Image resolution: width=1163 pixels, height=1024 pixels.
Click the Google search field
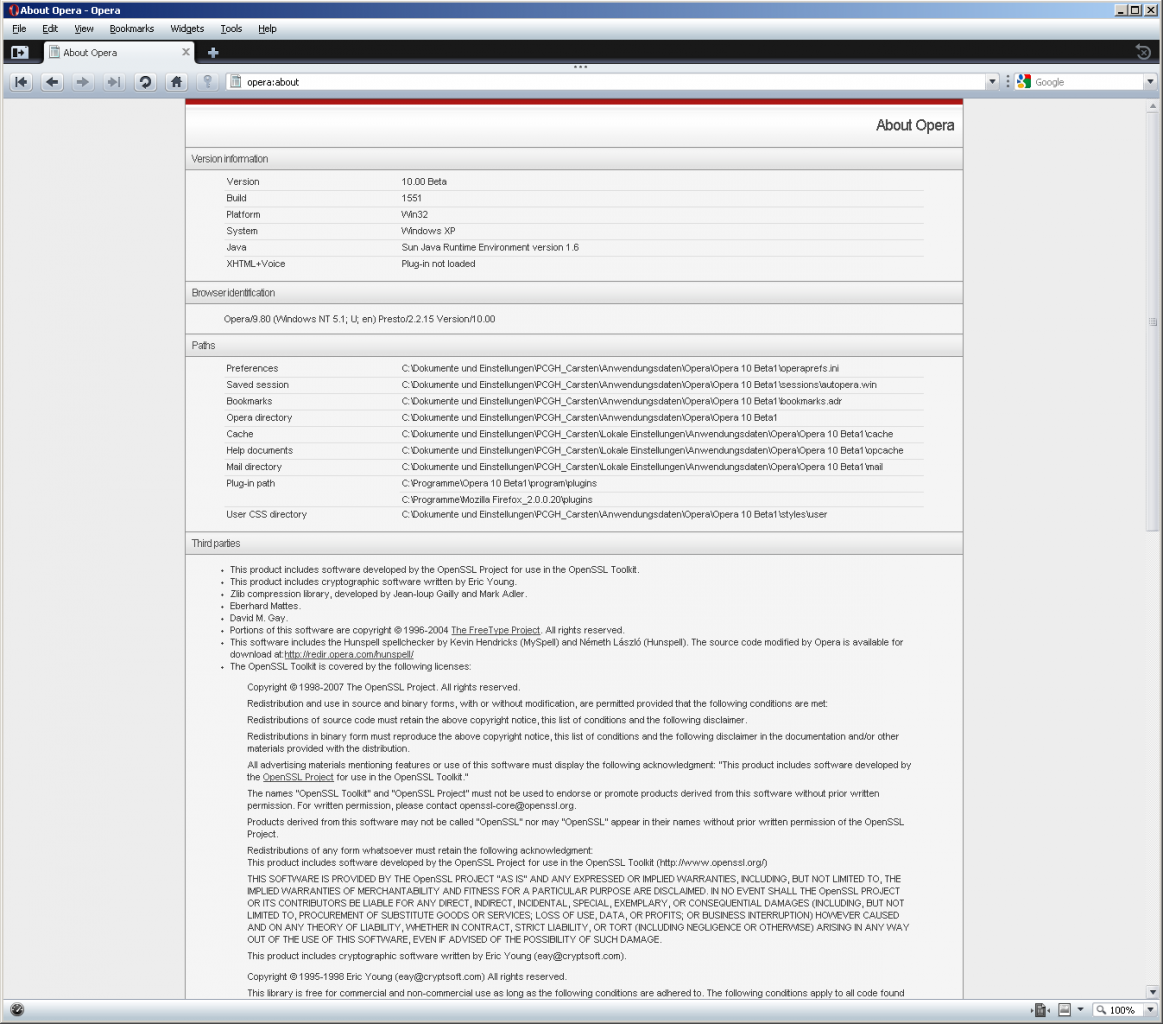point(1088,82)
